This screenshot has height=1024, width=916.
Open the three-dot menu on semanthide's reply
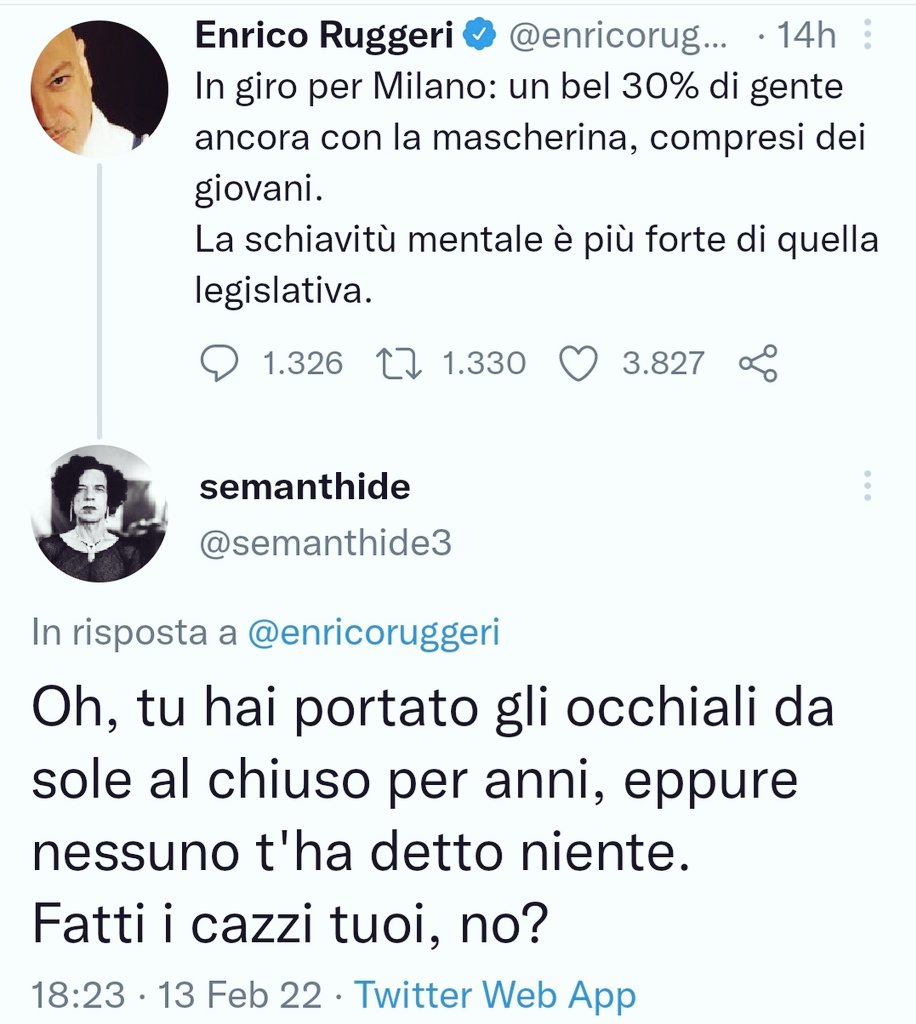(x=867, y=487)
